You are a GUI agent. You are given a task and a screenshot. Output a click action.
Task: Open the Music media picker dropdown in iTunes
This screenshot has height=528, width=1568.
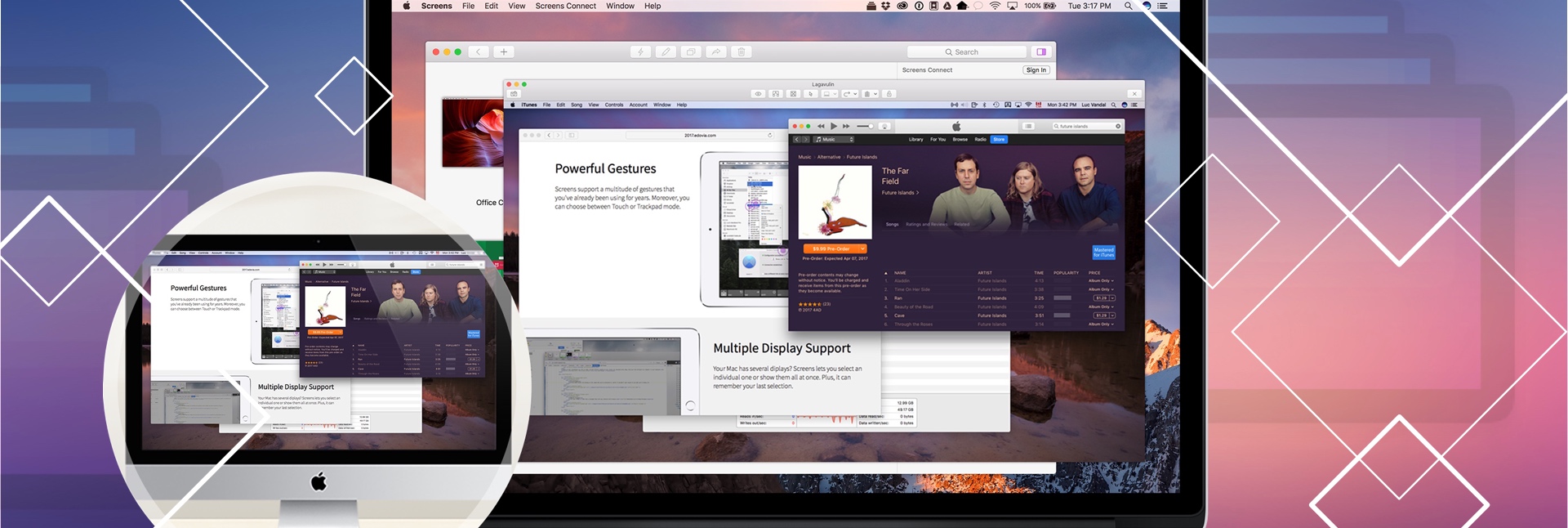pos(834,140)
